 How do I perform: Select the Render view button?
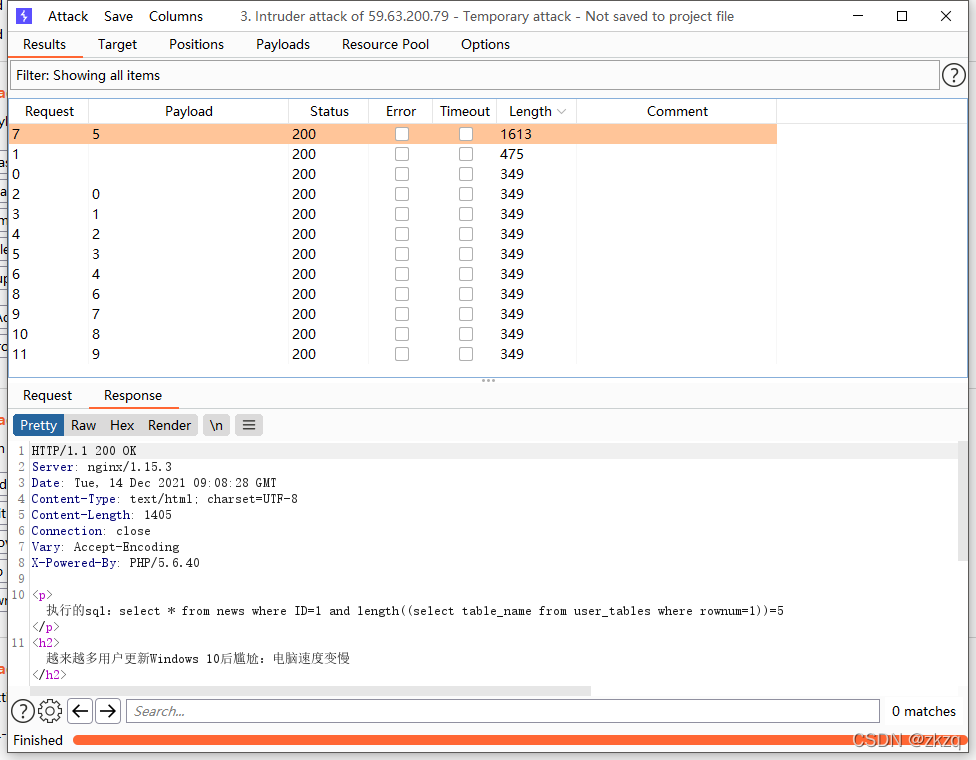169,425
